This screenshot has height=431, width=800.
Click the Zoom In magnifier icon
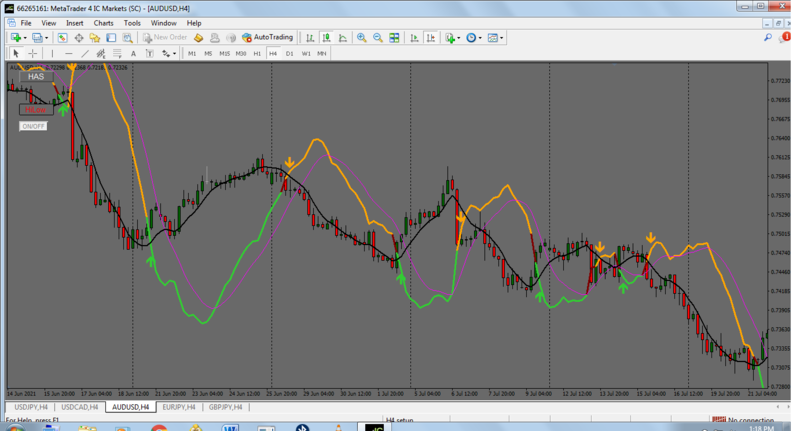click(361, 38)
